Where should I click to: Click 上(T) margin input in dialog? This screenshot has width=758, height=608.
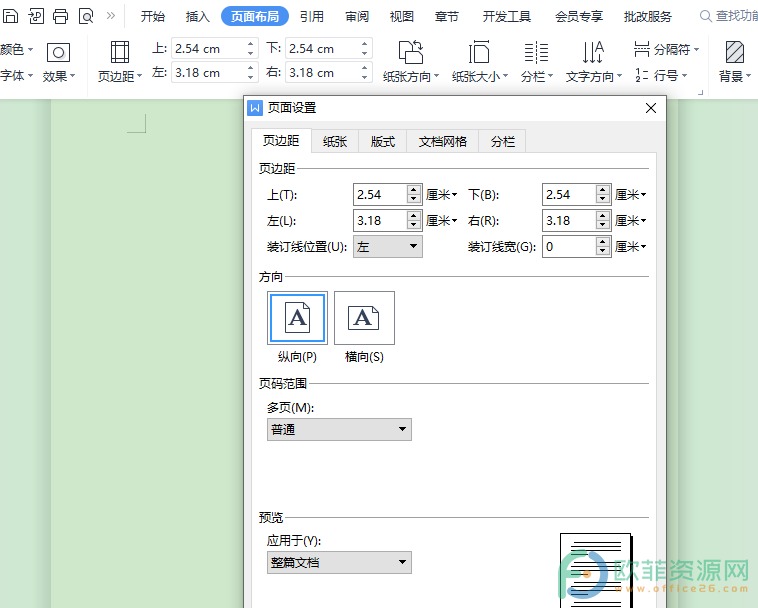(x=380, y=195)
